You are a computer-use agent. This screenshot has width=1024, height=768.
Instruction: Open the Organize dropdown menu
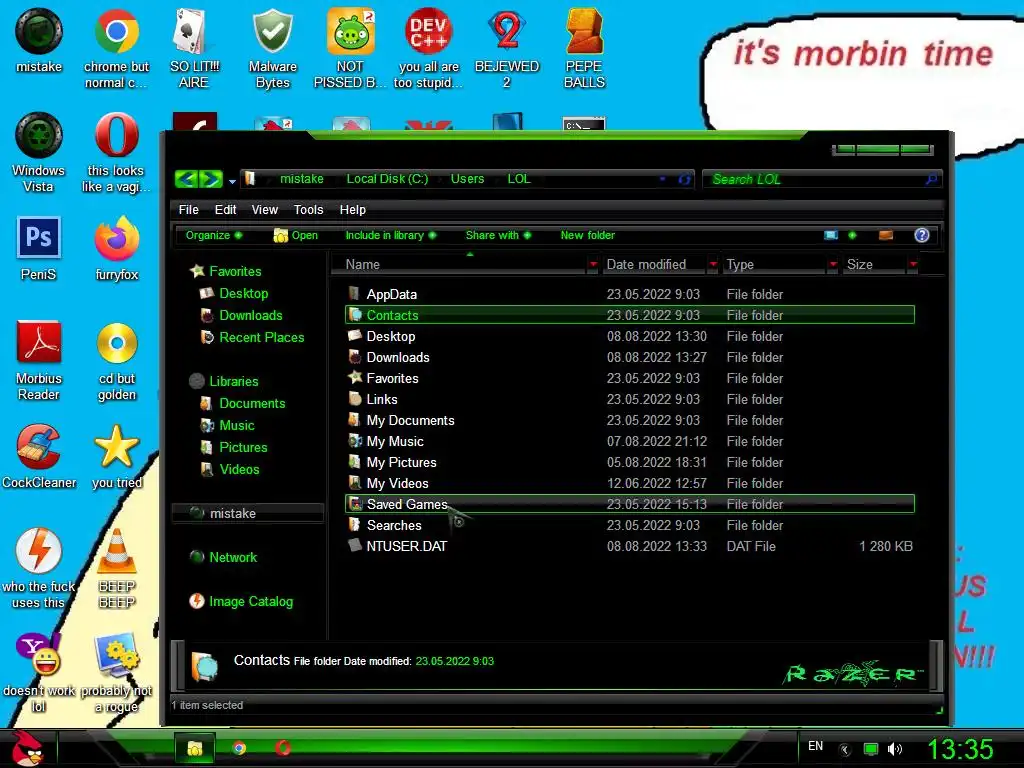(x=214, y=235)
